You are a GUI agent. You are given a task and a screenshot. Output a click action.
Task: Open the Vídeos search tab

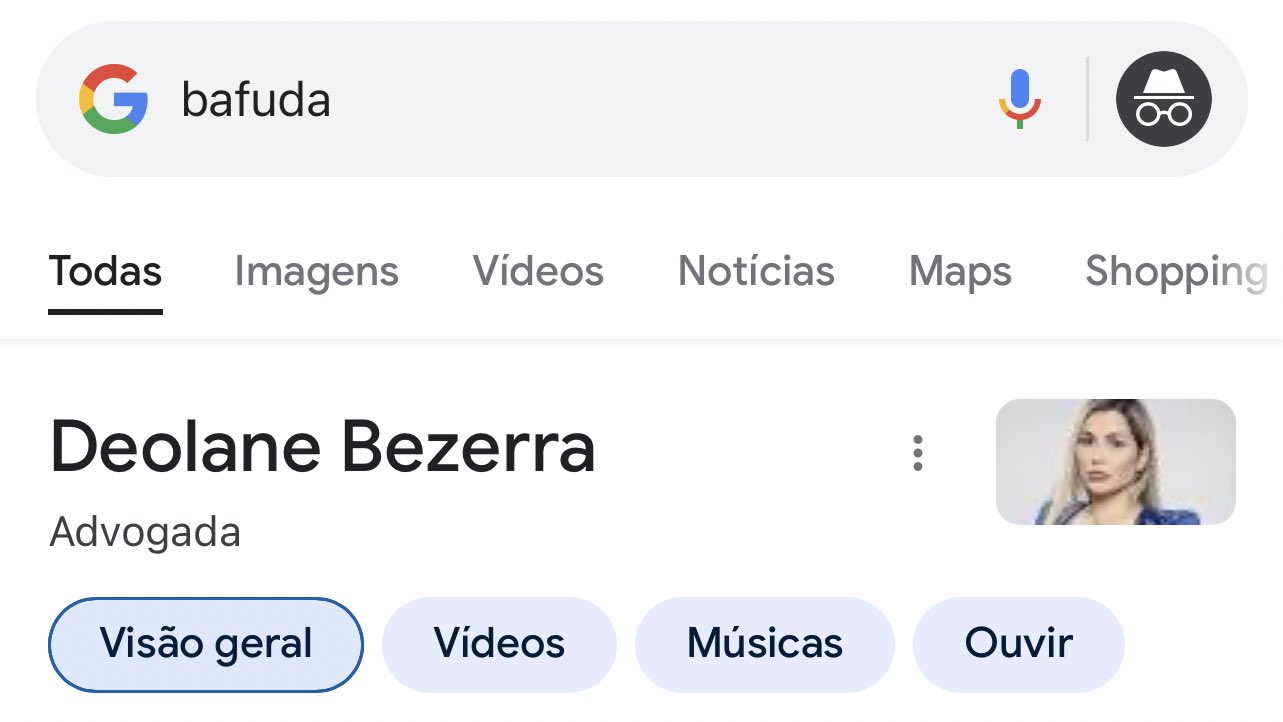[x=538, y=272]
